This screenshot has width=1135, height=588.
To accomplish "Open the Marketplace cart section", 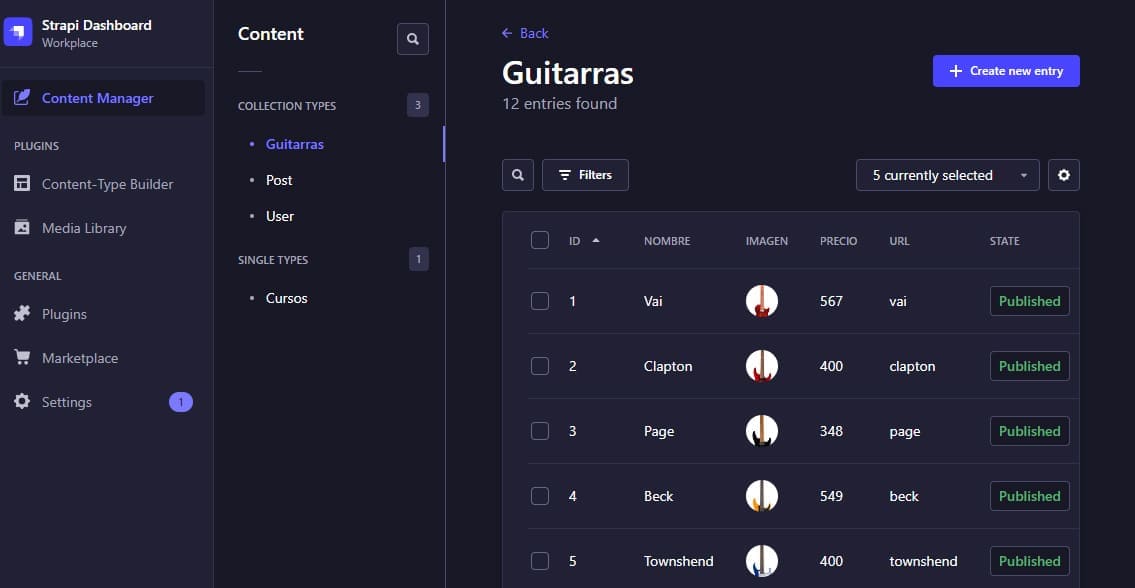I will coord(79,358).
